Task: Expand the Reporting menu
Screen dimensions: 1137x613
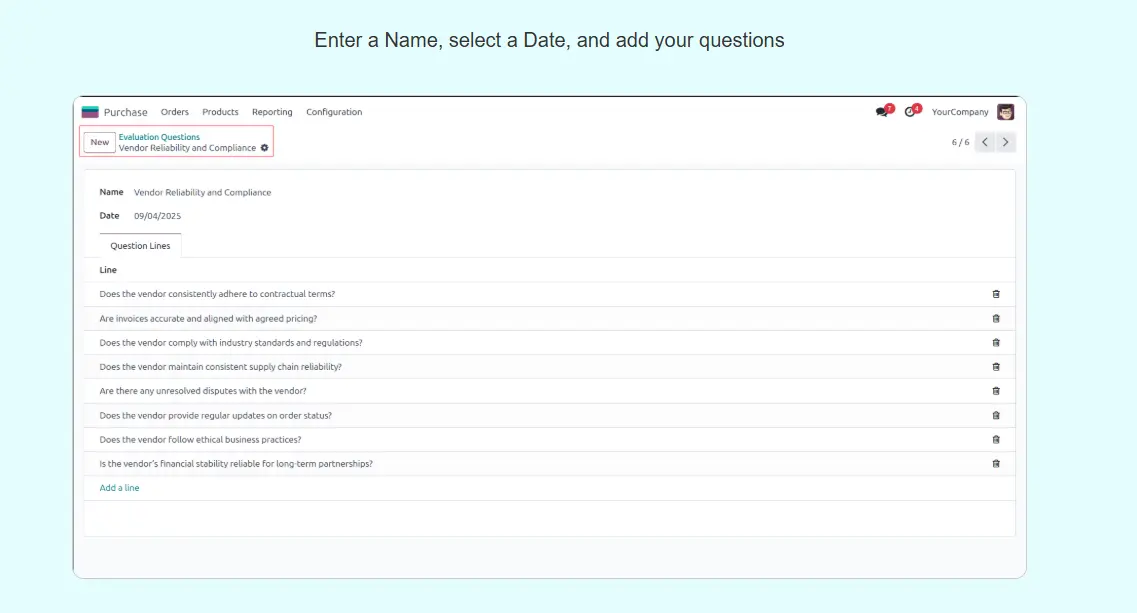Action: click(272, 112)
